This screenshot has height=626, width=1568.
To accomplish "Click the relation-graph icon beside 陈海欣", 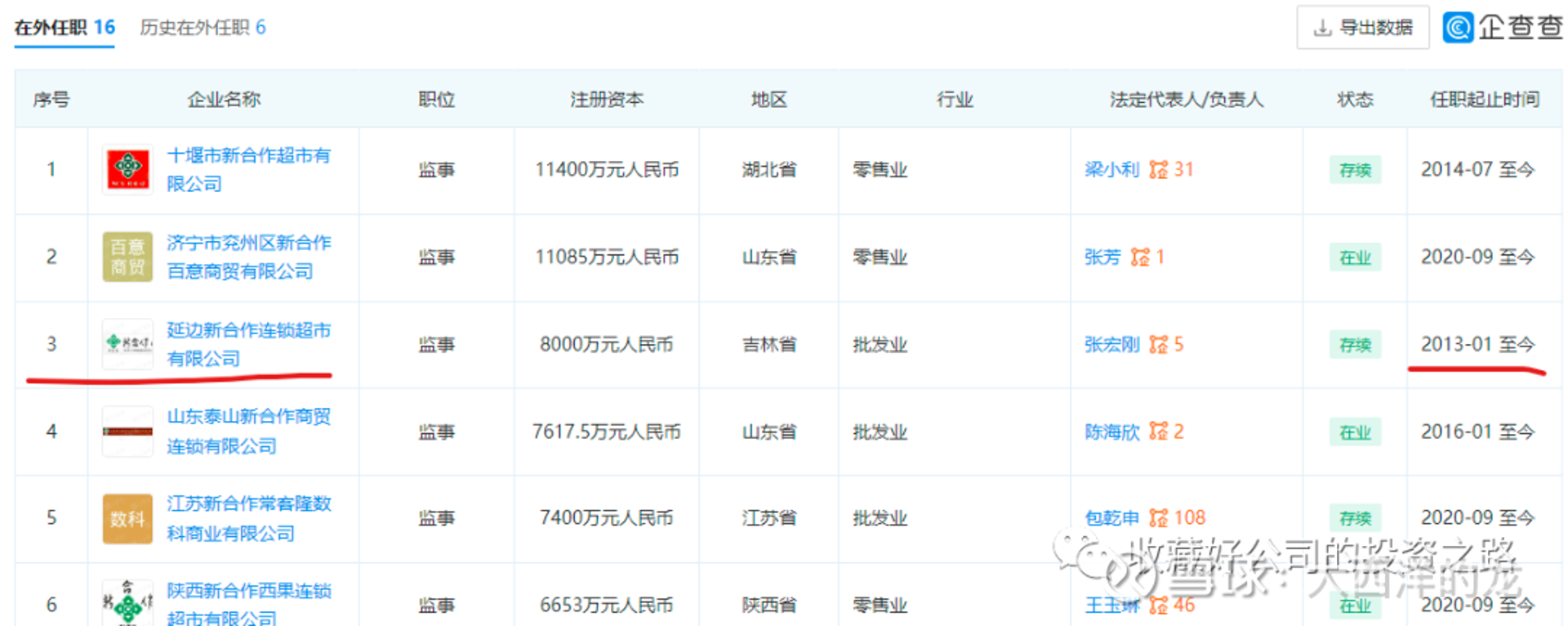I will (x=1158, y=431).
